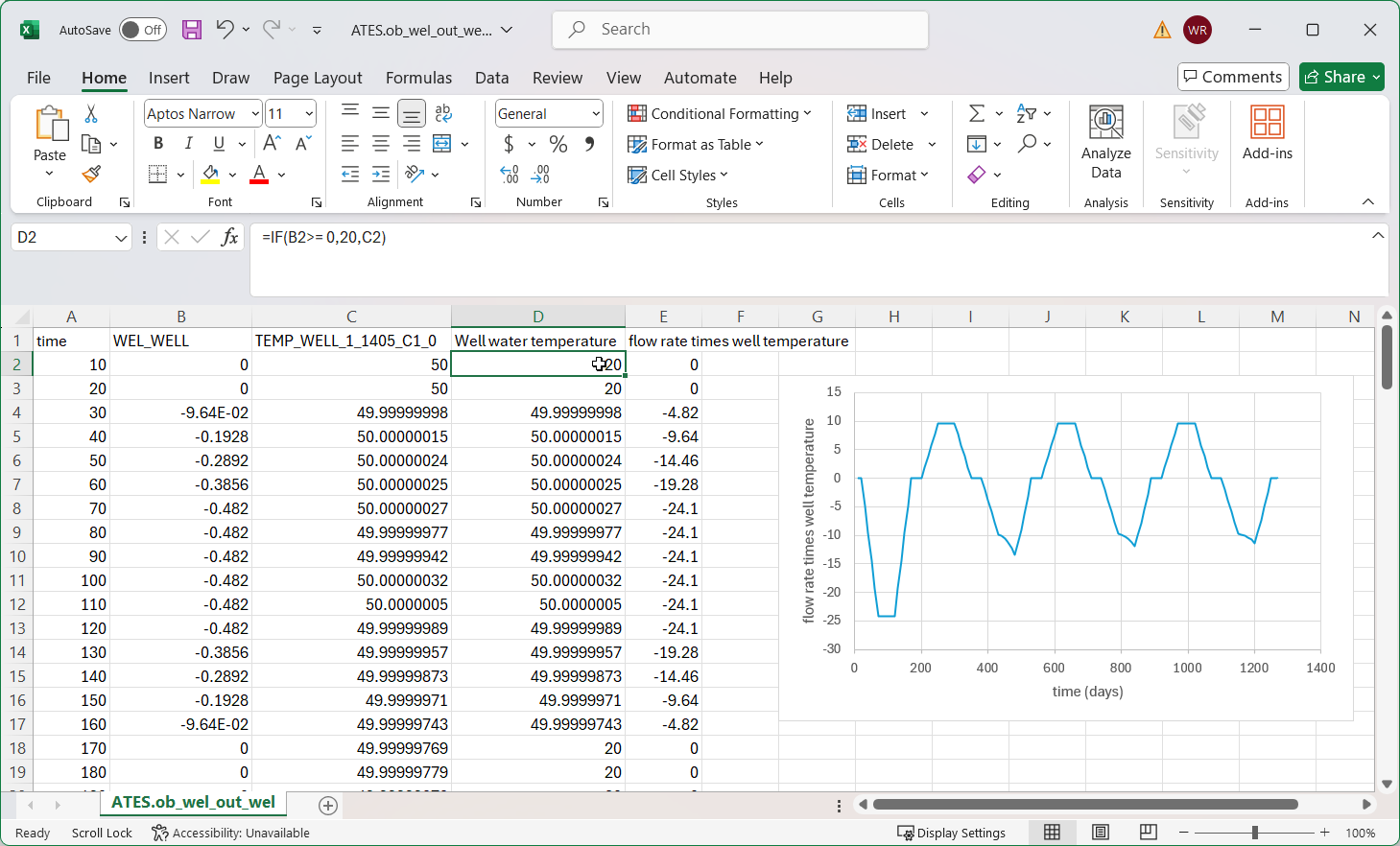This screenshot has height=846, width=1400.
Task: Switch to the Formulas tab
Action: pos(418,78)
